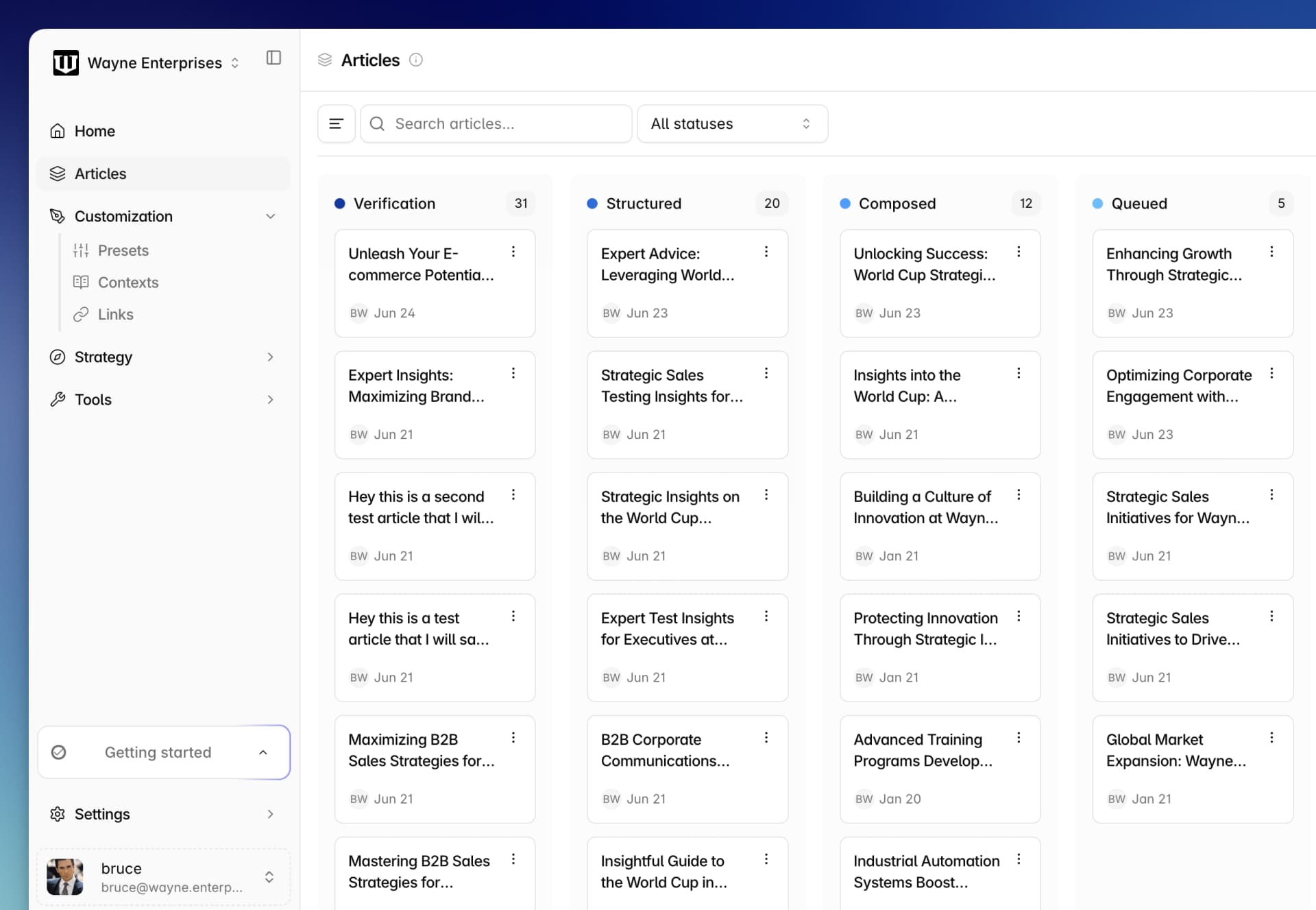Open options for Unleash Your E-commerce card
The image size is (1316, 910).
(513, 252)
